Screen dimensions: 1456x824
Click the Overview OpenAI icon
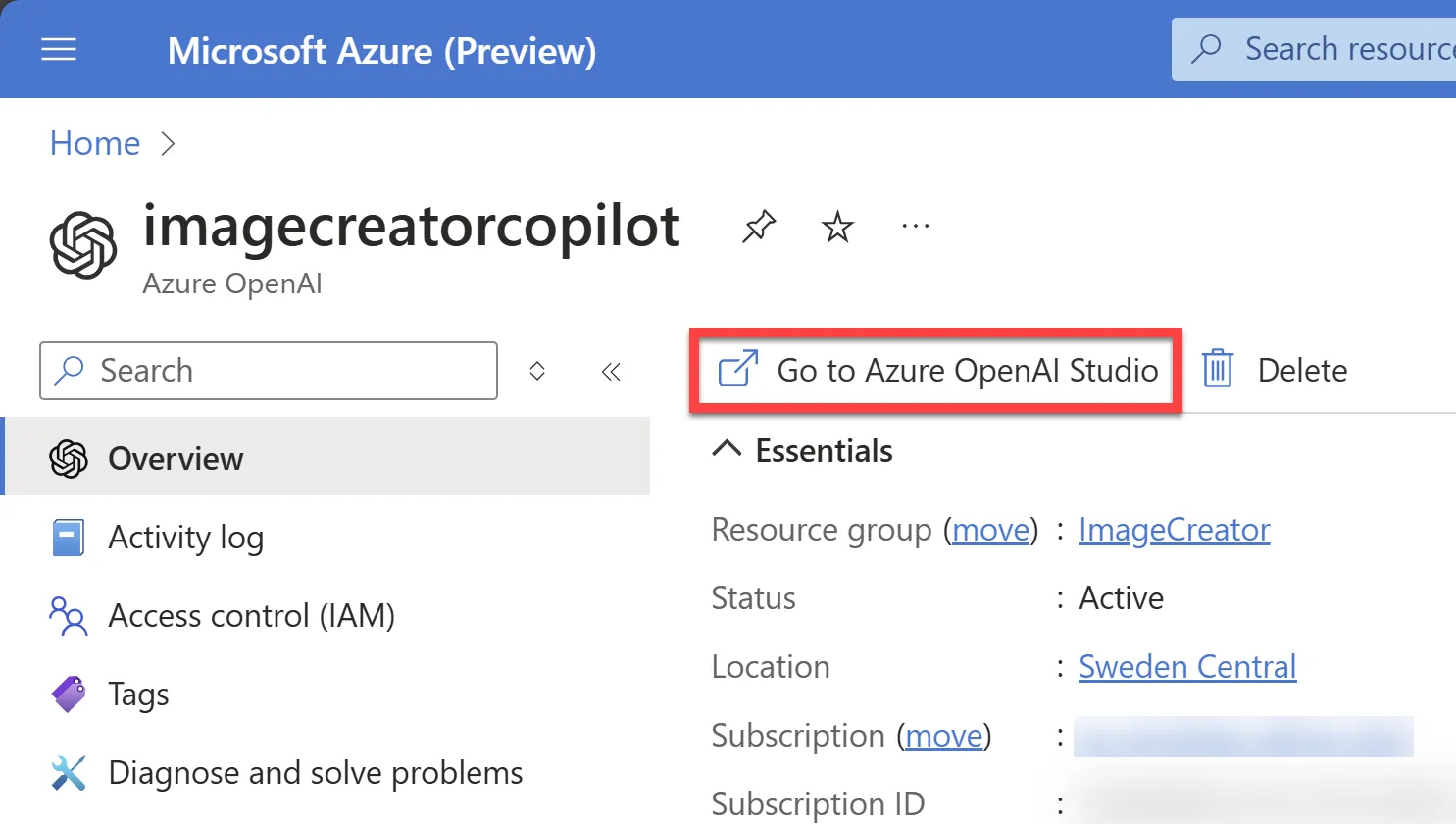point(69,458)
